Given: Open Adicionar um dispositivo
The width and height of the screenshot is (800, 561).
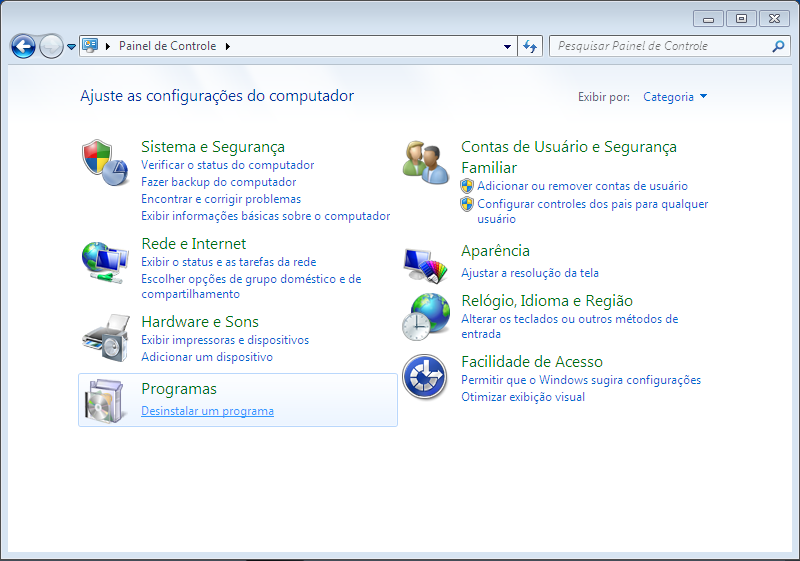Looking at the screenshot, I should pos(207,357).
